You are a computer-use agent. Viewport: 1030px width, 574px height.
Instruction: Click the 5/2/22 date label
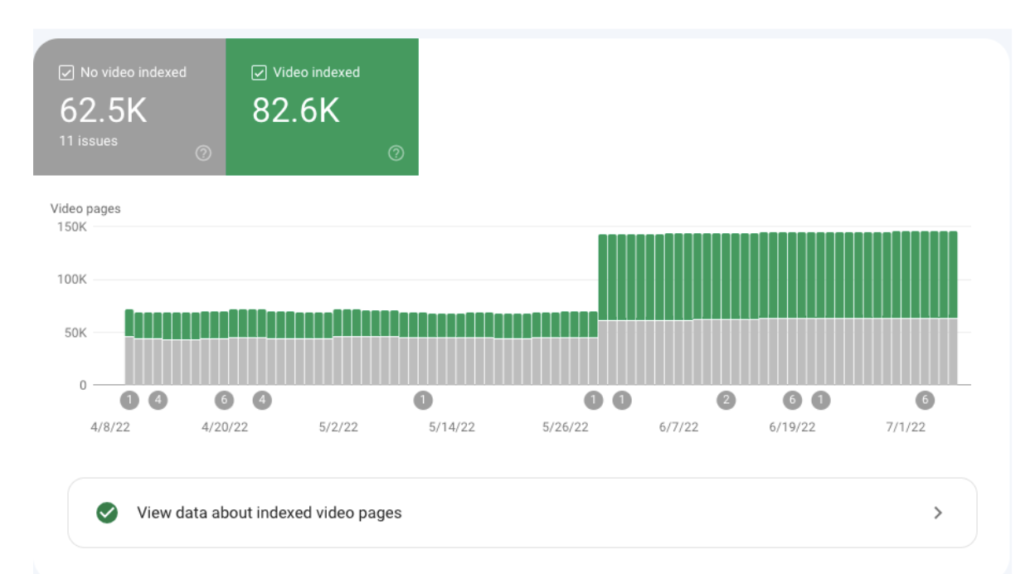click(x=338, y=427)
